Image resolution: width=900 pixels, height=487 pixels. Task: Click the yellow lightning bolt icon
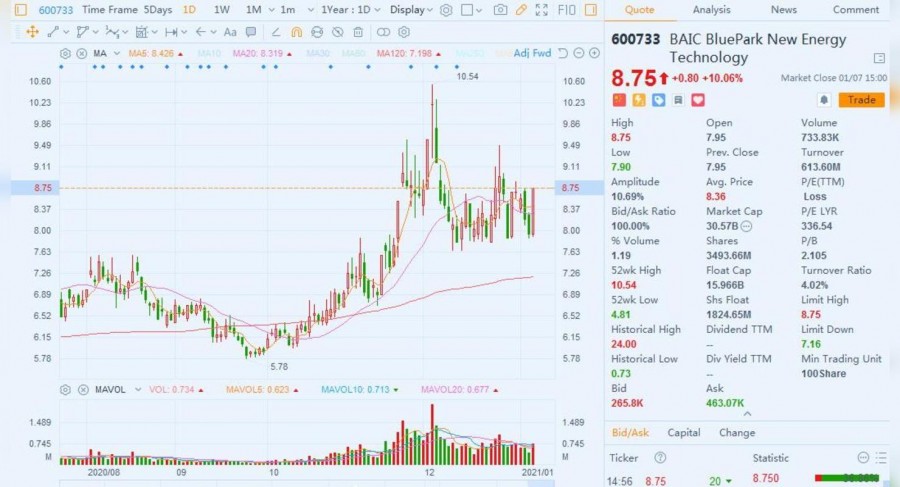tap(639, 100)
